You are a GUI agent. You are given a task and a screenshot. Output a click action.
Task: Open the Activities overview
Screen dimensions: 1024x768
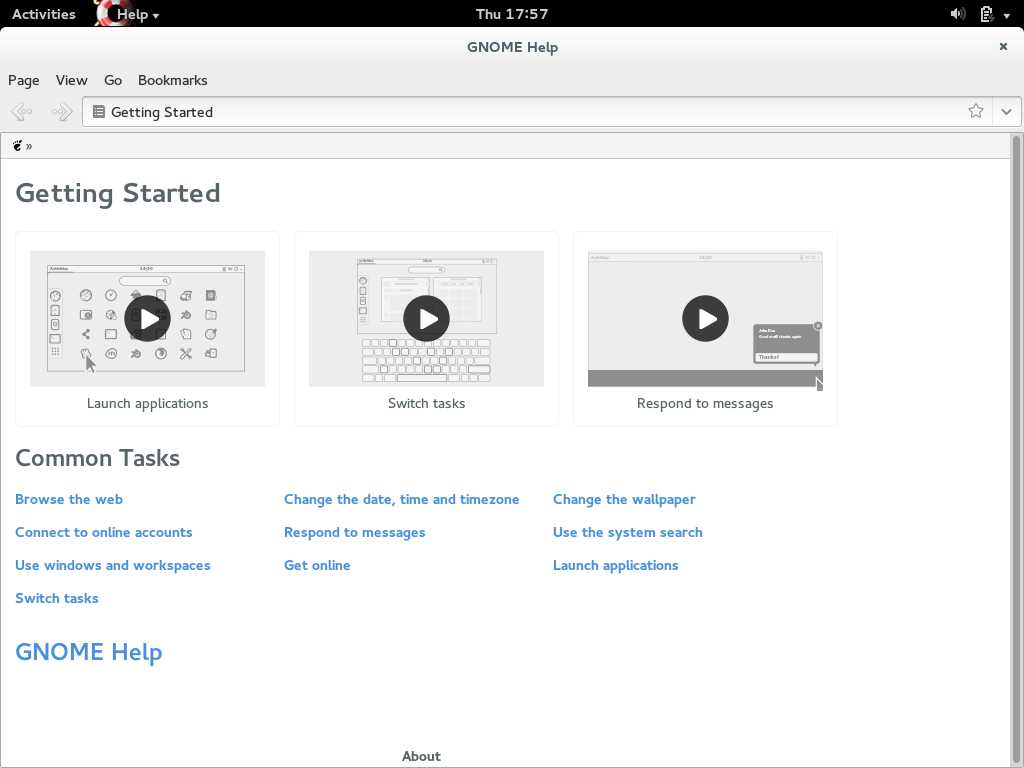tap(44, 14)
